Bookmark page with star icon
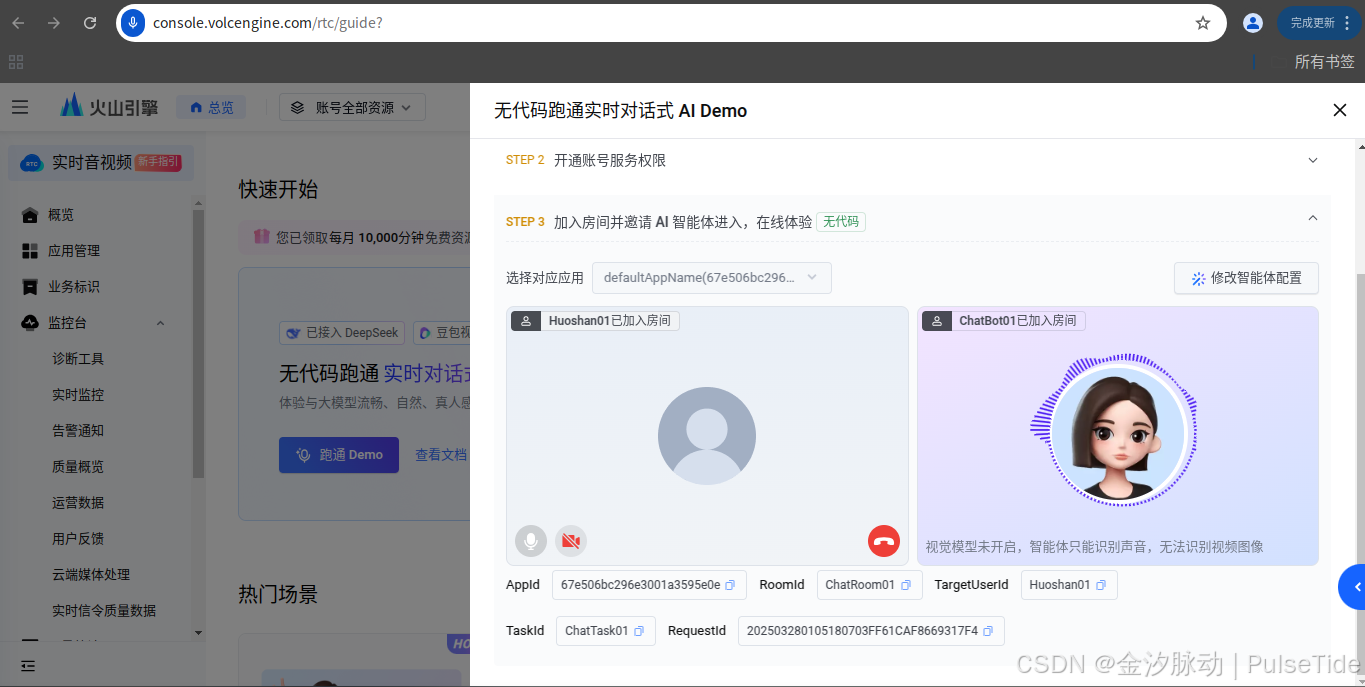The width and height of the screenshot is (1365, 687). point(1203,23)
